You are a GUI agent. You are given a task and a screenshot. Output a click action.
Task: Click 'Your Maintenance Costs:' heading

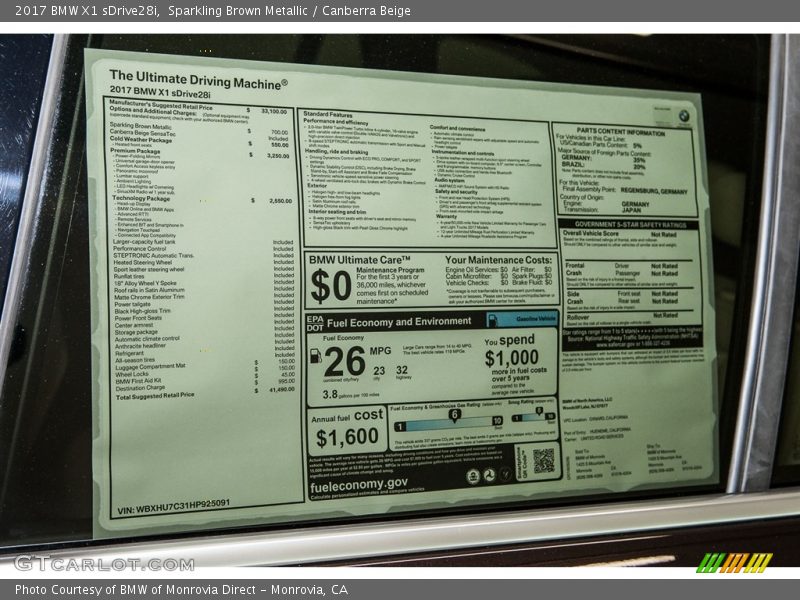click(x=498, y=260)
